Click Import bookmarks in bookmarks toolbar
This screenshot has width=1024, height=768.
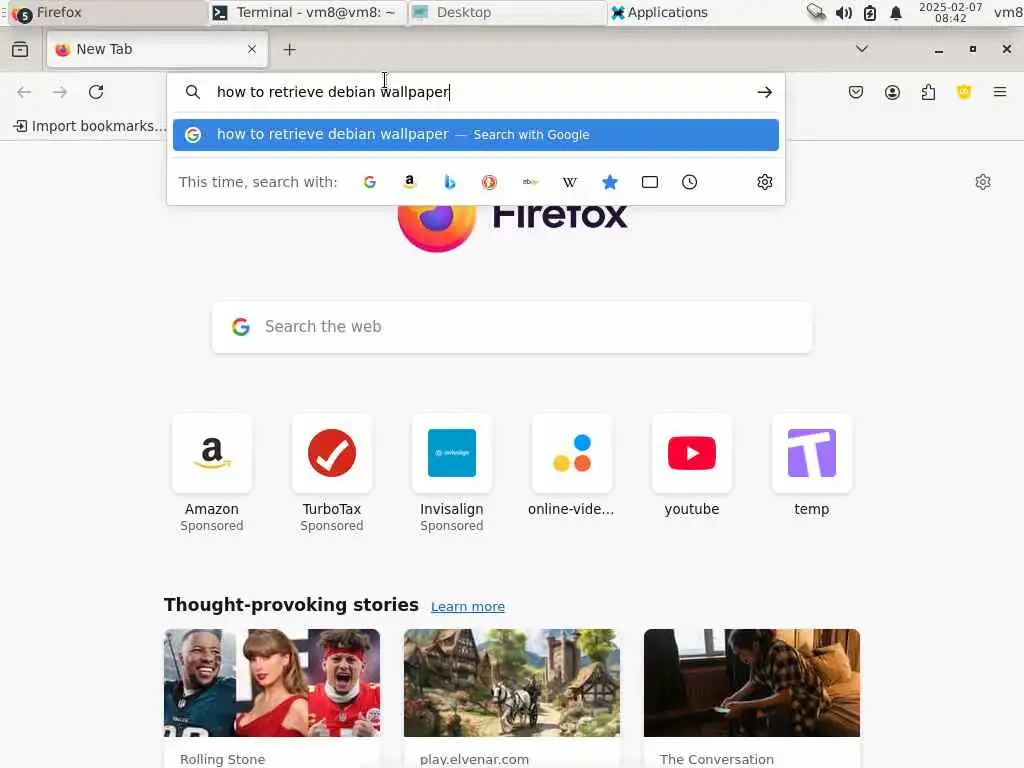tap(90, 126)
